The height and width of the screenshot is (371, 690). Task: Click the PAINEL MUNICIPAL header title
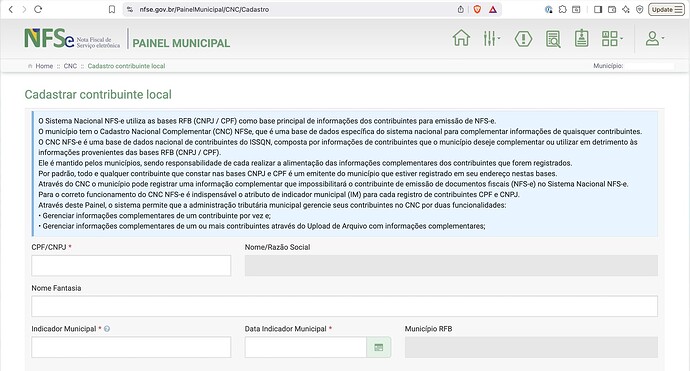click(181, 43)
